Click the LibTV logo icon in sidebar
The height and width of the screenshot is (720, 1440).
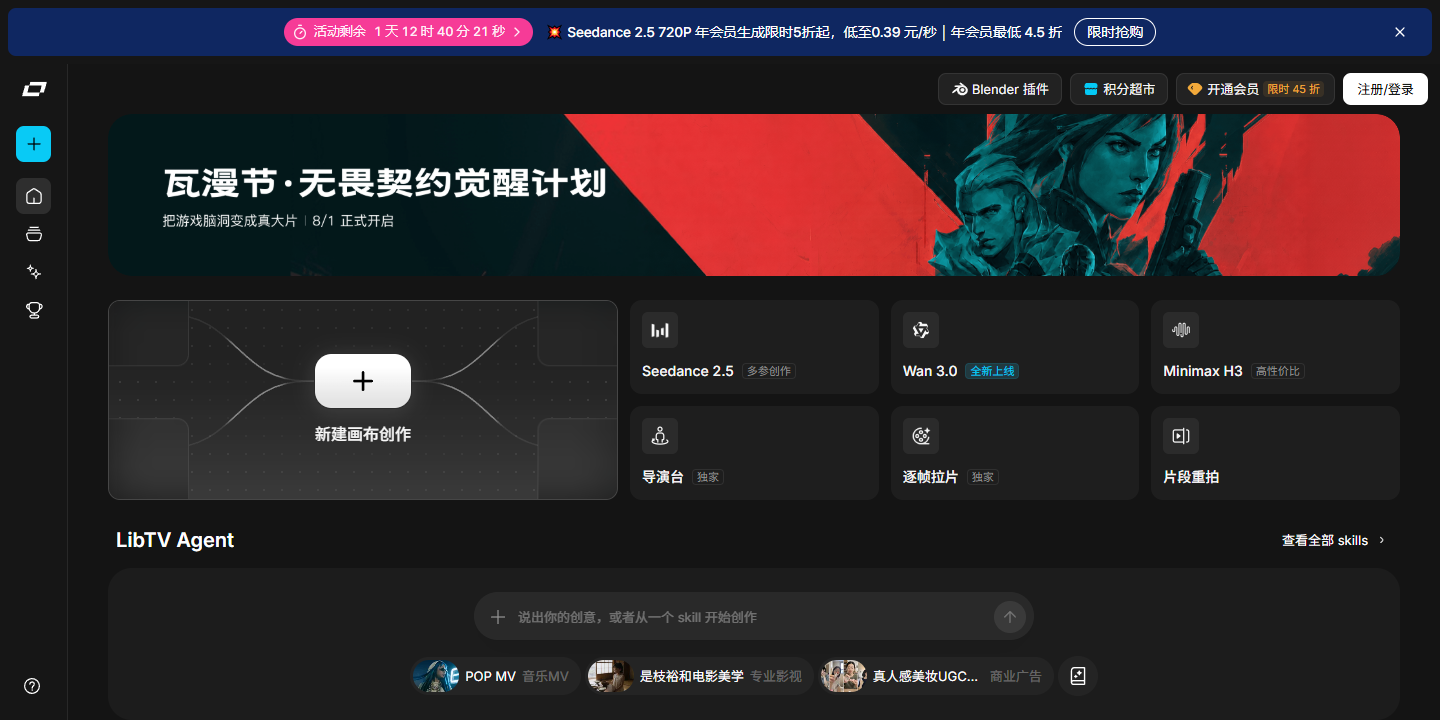[x=34, y=90]
